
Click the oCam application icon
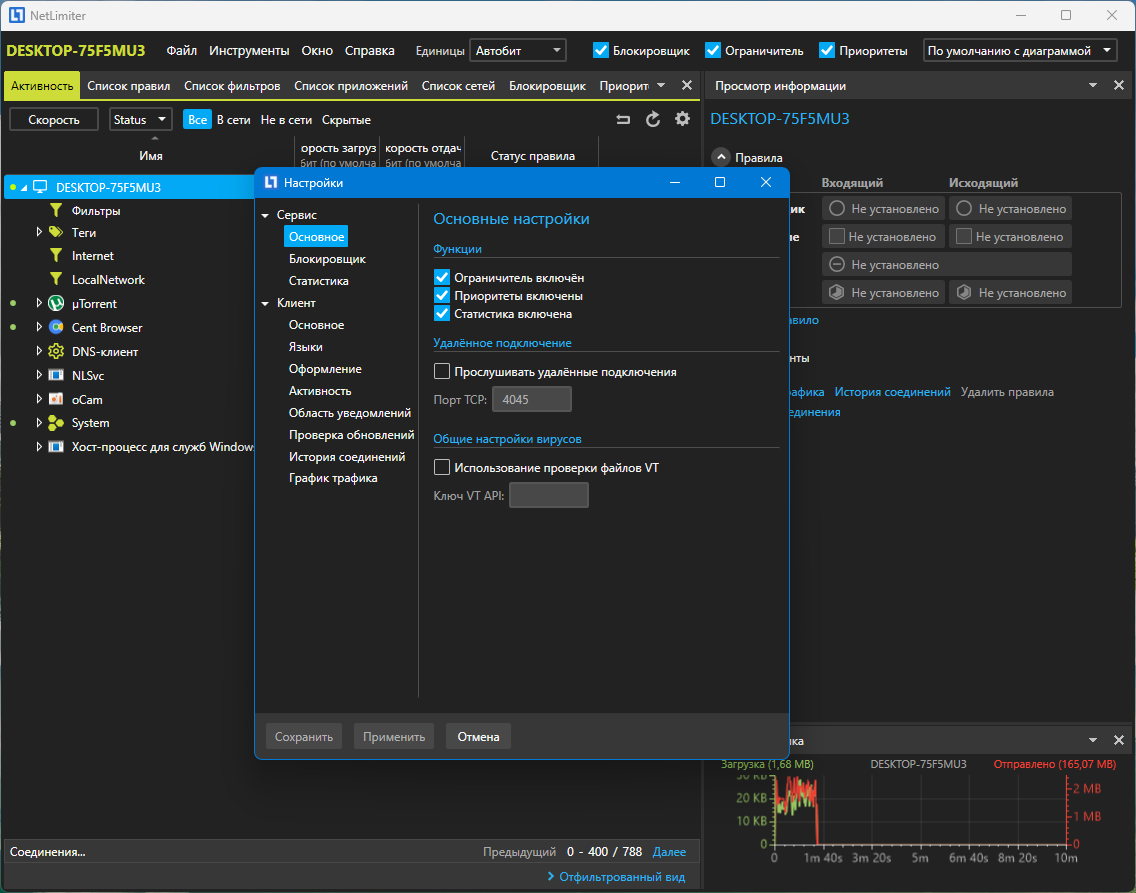tap(56, 399)
